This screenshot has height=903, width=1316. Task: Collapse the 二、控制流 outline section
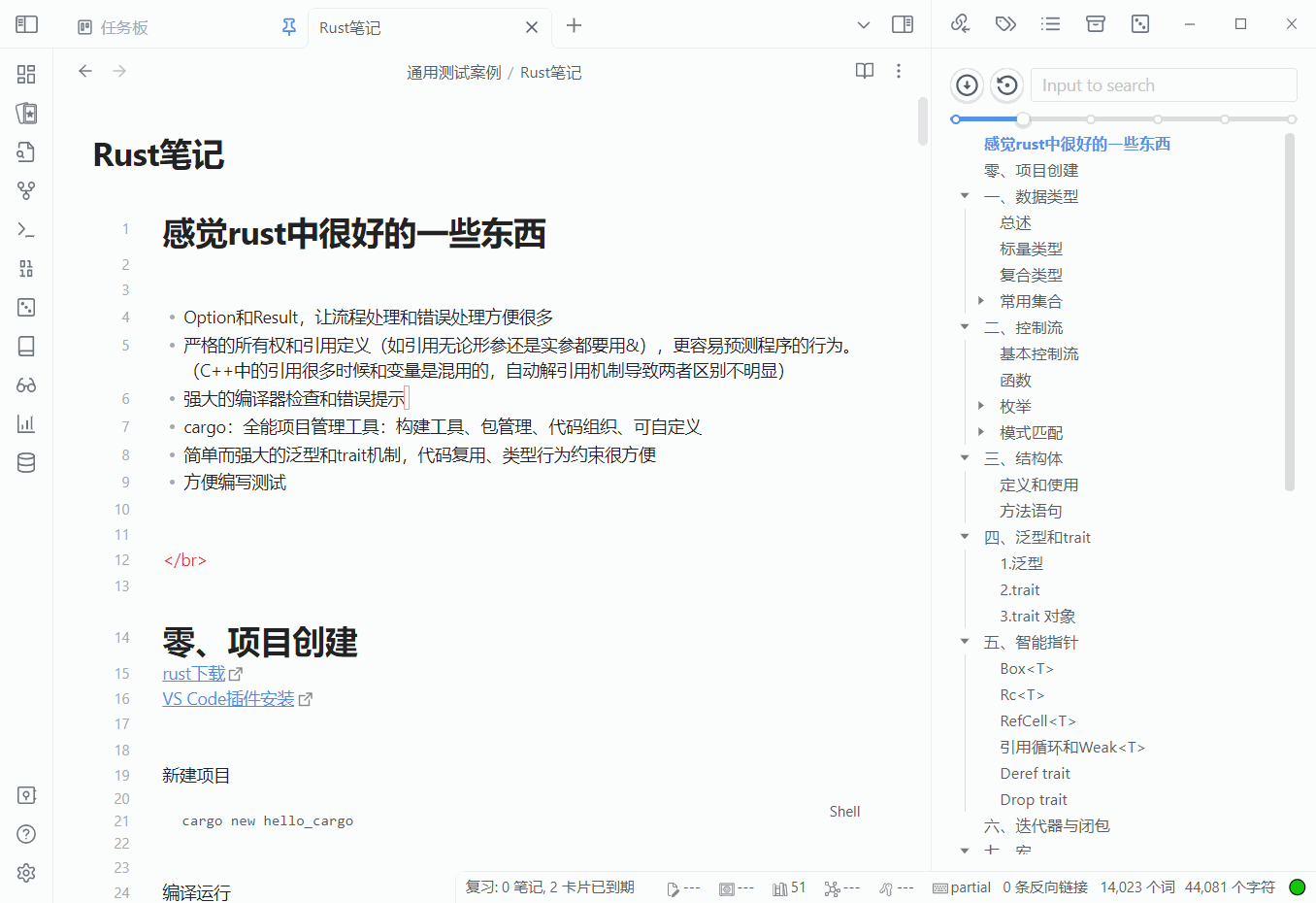tap(965, 327)
